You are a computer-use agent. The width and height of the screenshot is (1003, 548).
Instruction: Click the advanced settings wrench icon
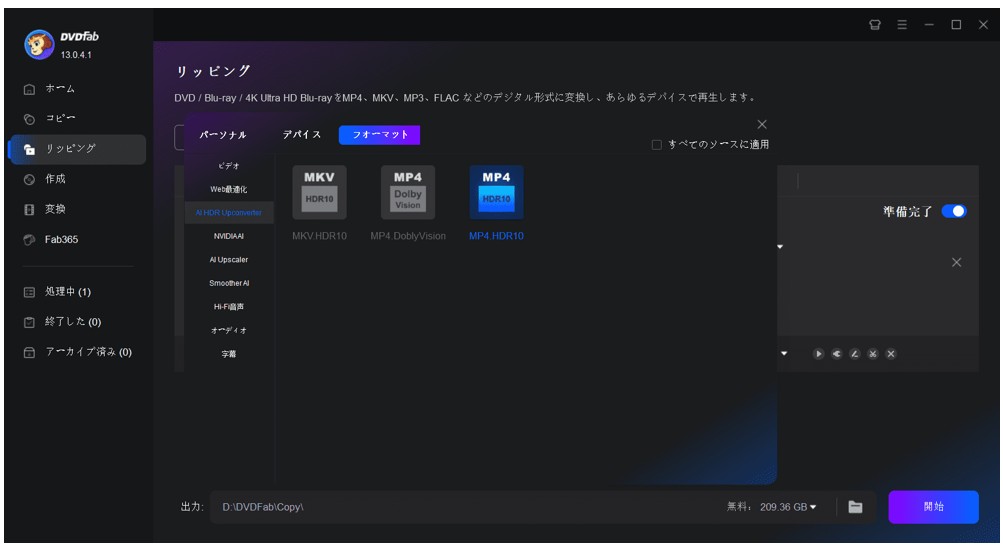point(837,354)
